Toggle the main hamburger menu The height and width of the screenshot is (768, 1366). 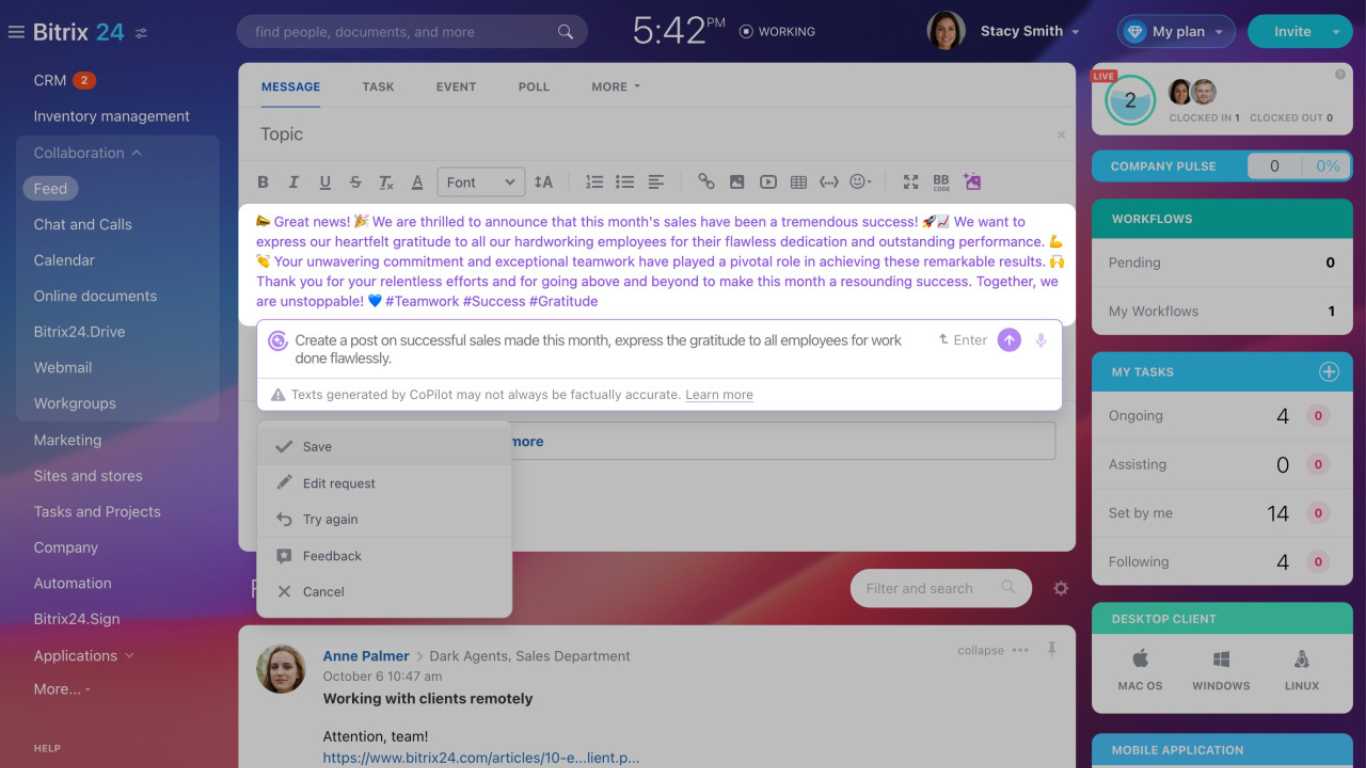[x=16, y=32]
